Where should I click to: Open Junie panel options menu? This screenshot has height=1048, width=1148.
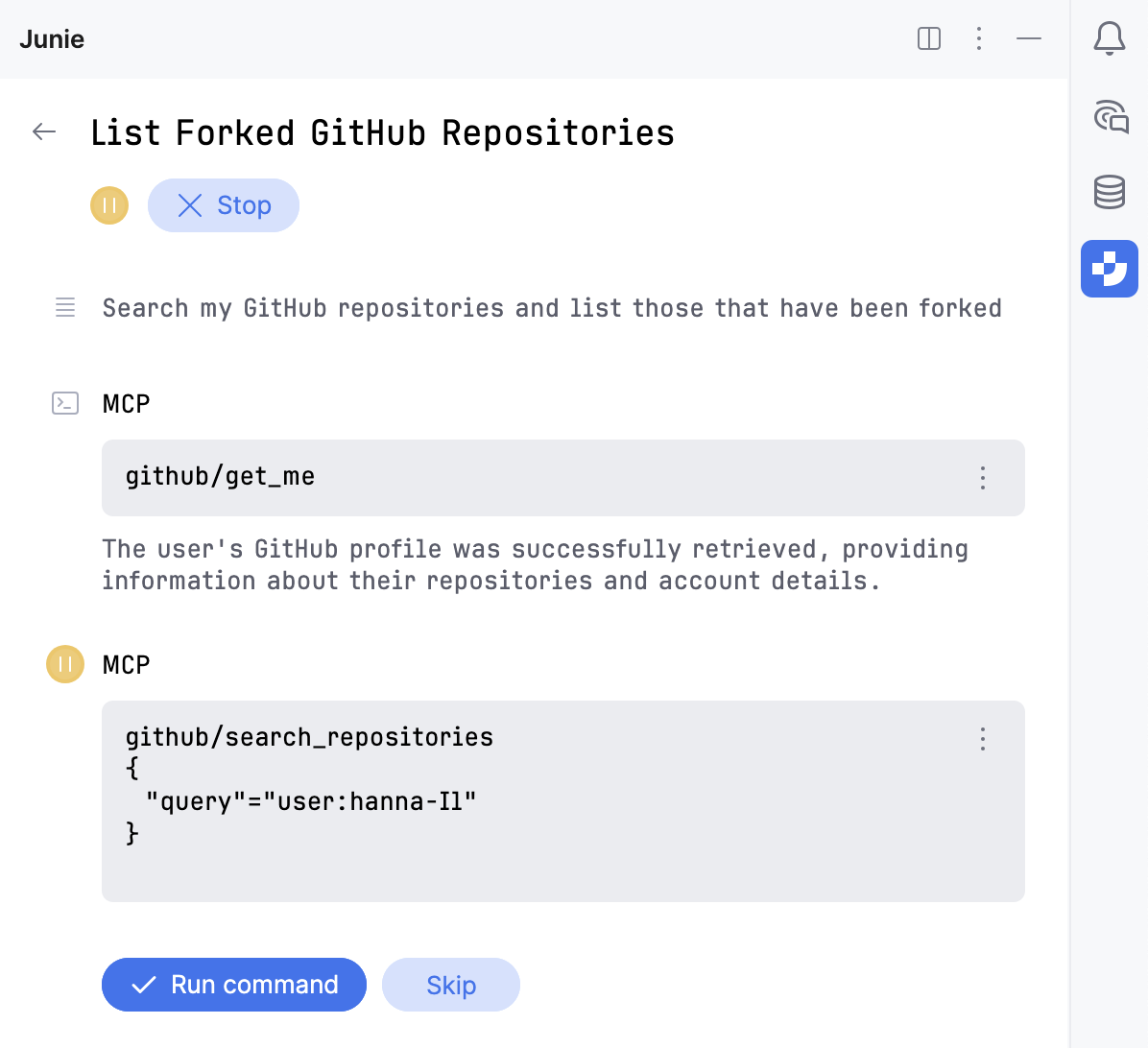pyautogui.click(x=979, y=38)
